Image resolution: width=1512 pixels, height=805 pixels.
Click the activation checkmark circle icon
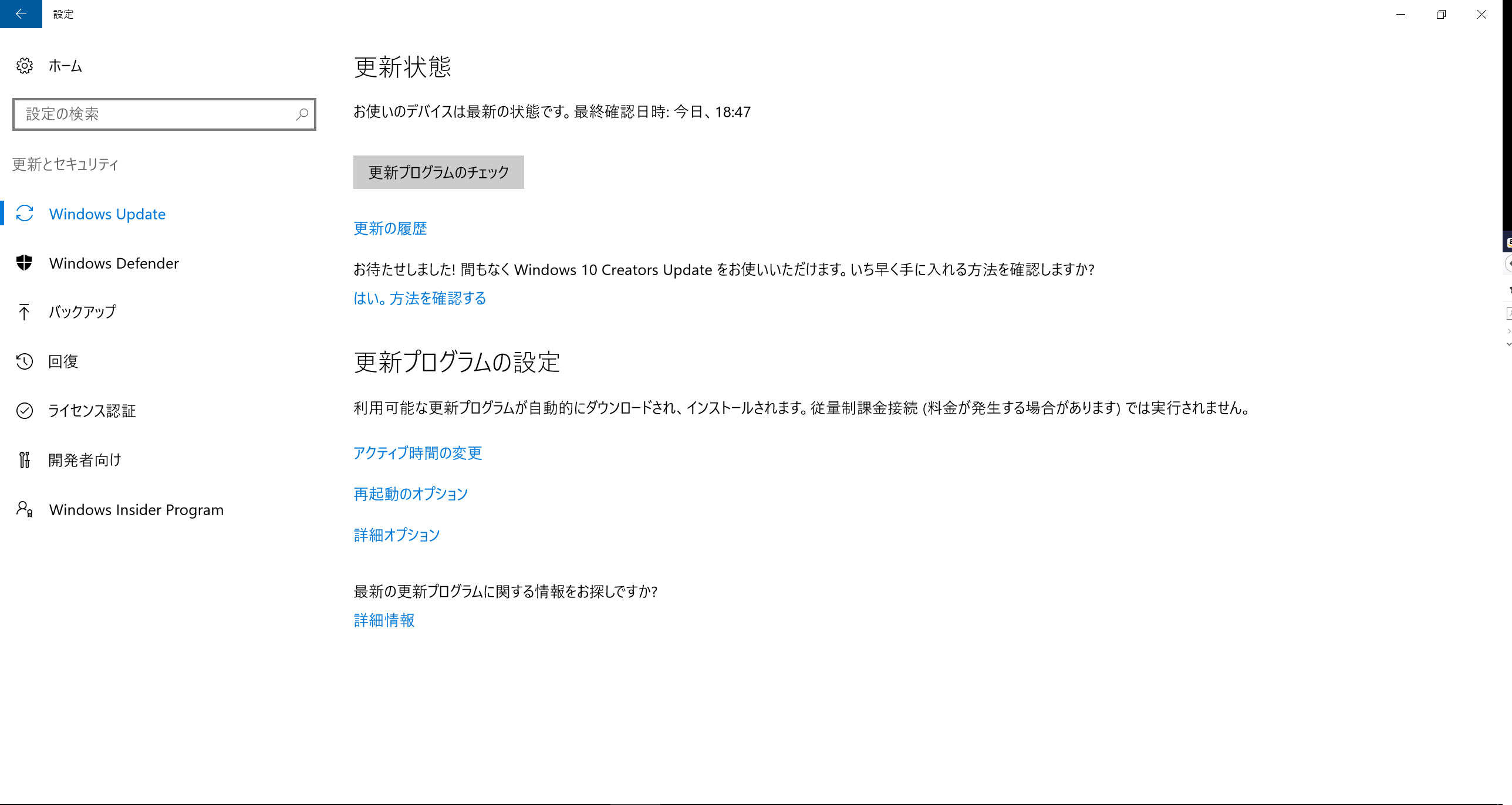coord(25,411)
